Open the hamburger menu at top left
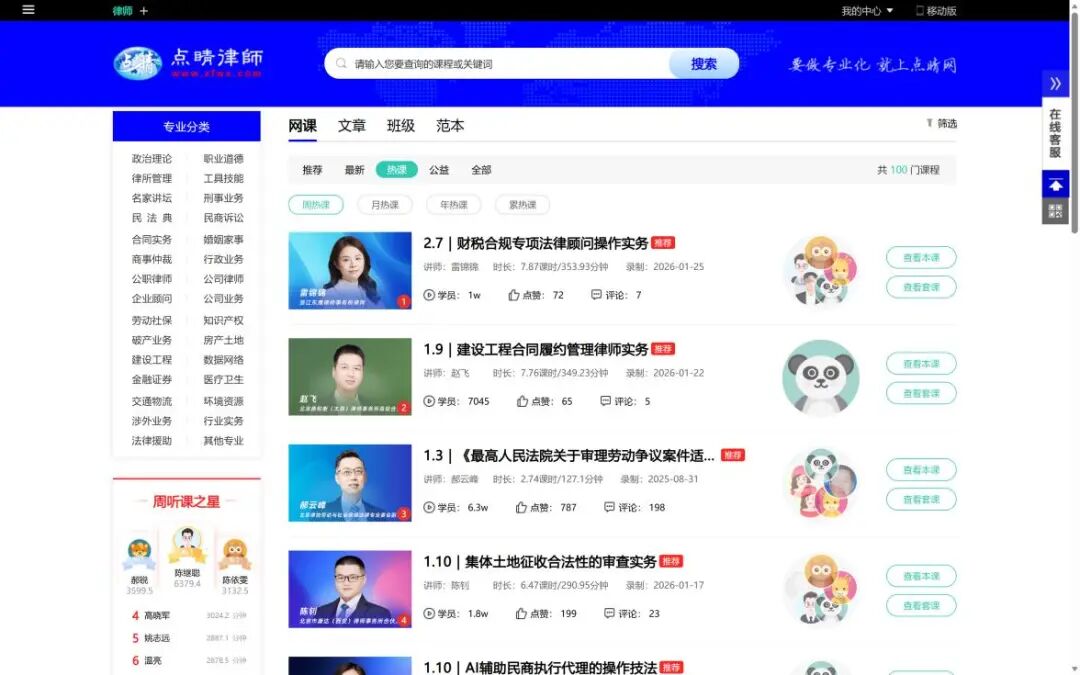This screenshot has width=1080, height=675. click(x=27, y=10)
